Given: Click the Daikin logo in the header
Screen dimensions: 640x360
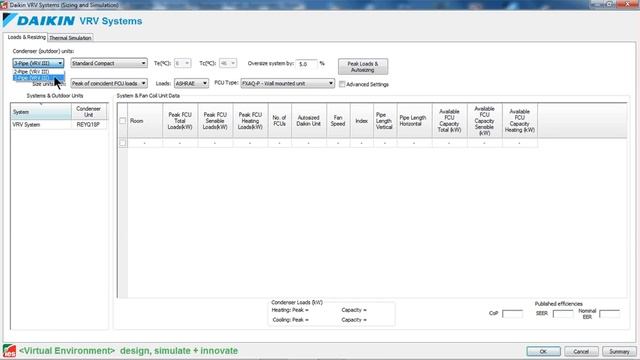Looking at the screenshot, I should [39, 21].
